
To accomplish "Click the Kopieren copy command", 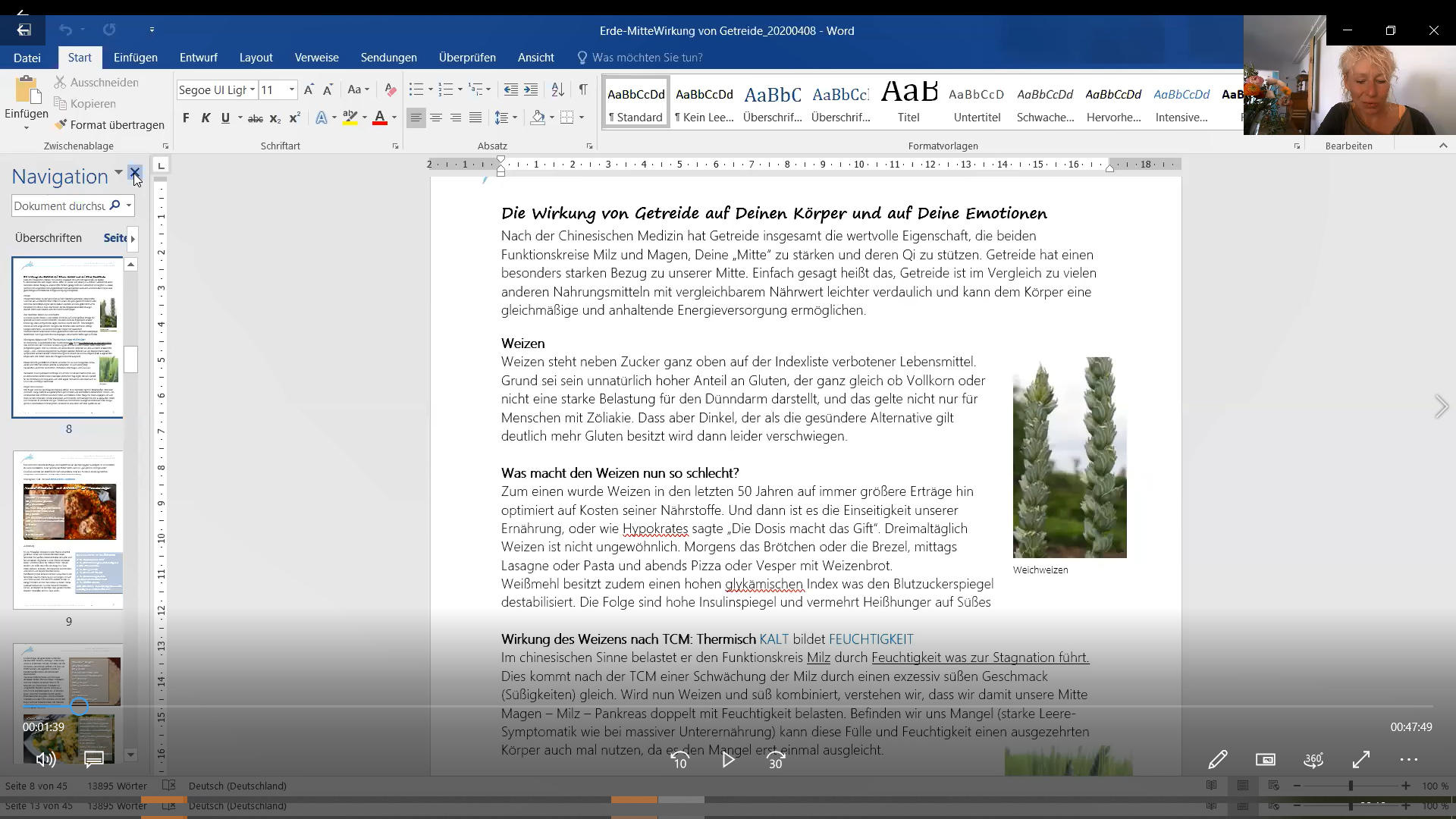I will click(85, 103).
